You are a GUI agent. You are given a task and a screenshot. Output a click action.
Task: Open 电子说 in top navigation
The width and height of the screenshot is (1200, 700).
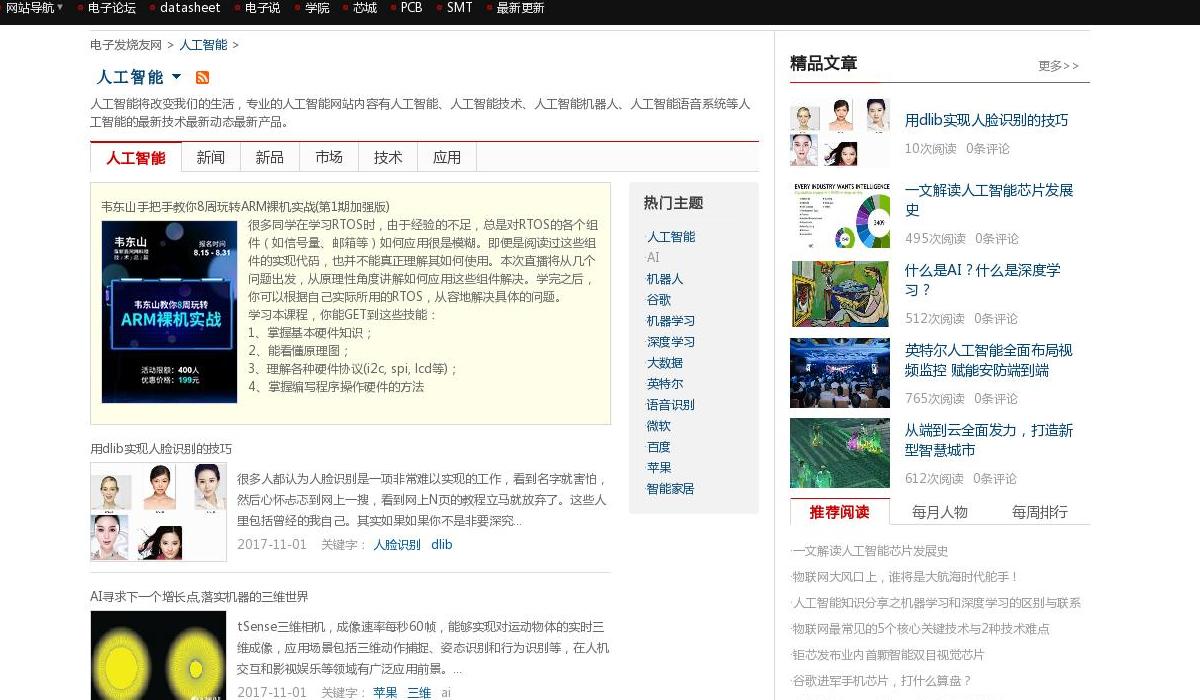262,7
